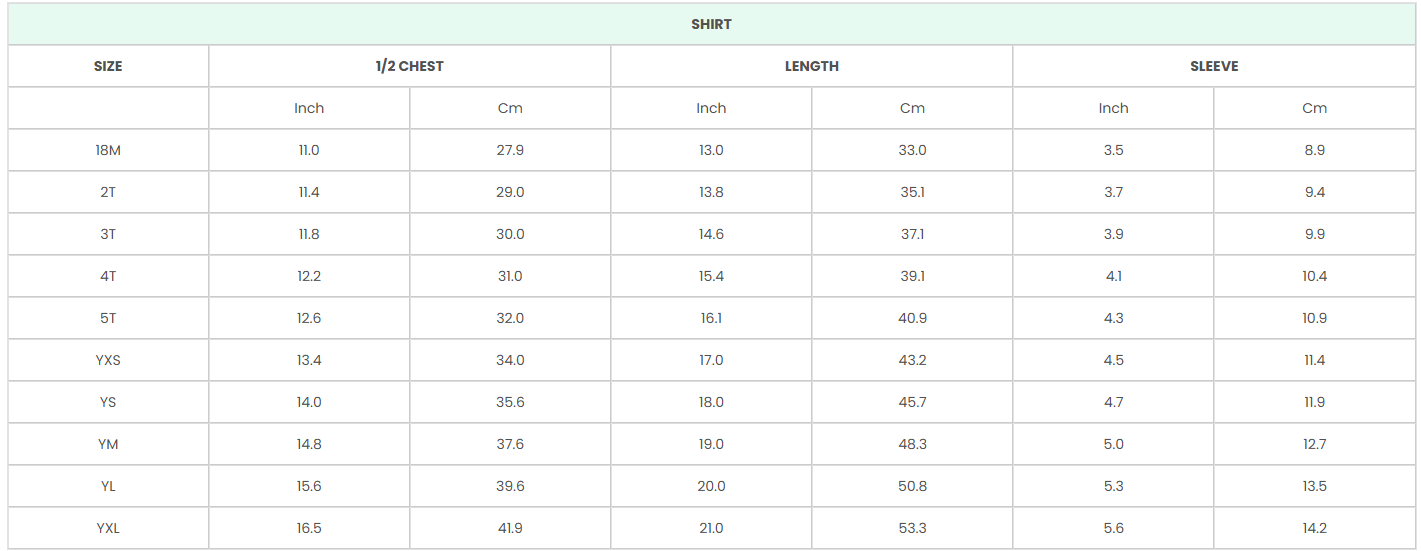Select the 33.0 length cm value
1421x551 pixels.
click(912, 150)
